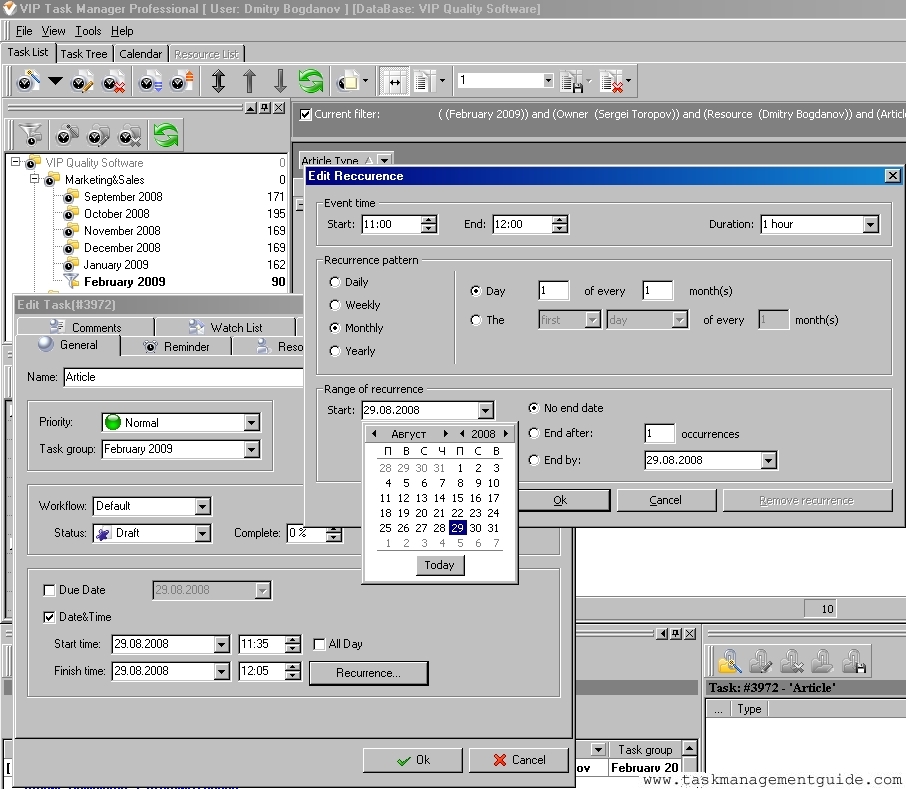Click the Edit Task pencil icon in main toolbar

[82, 81]
